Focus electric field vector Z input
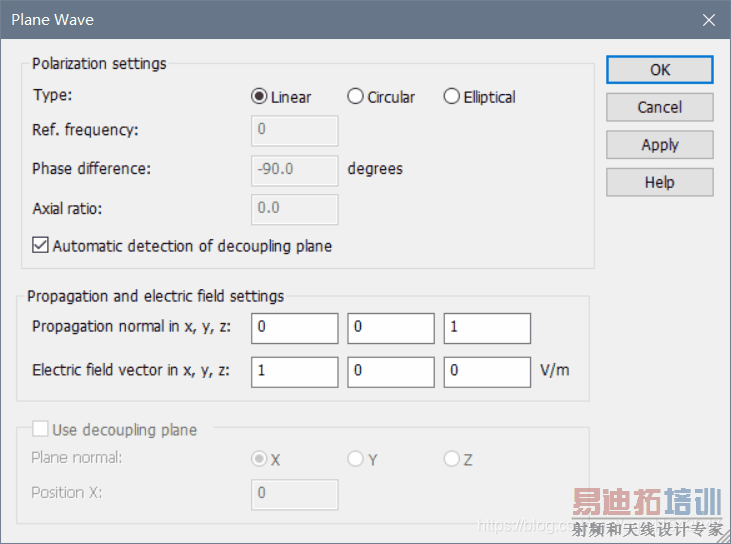Image resolution: width=731 pixels, height=544 pixels. [x=487, y=371]
